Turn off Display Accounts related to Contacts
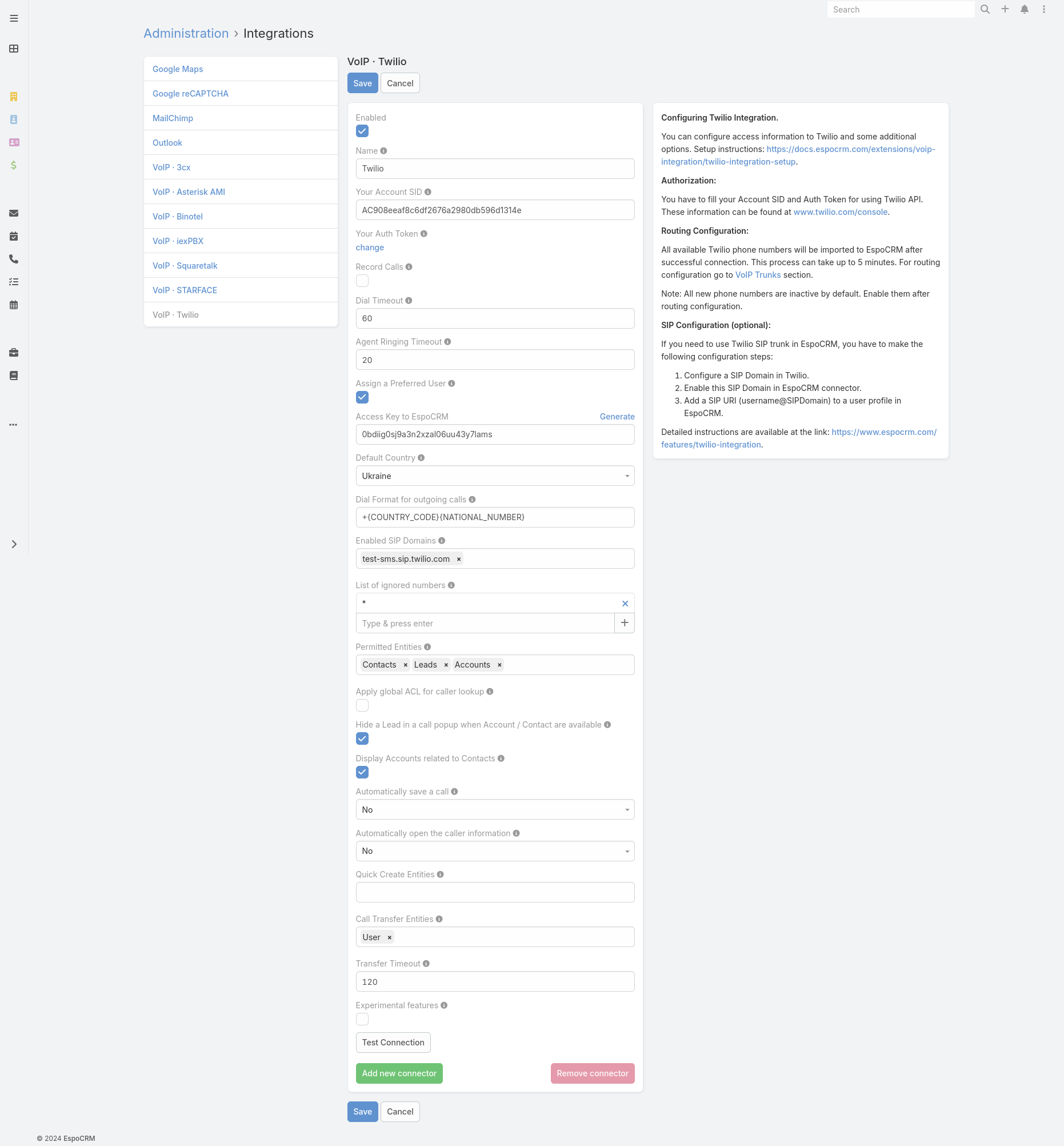This screenshot has height=1146, width=1064. coord(362,772)
